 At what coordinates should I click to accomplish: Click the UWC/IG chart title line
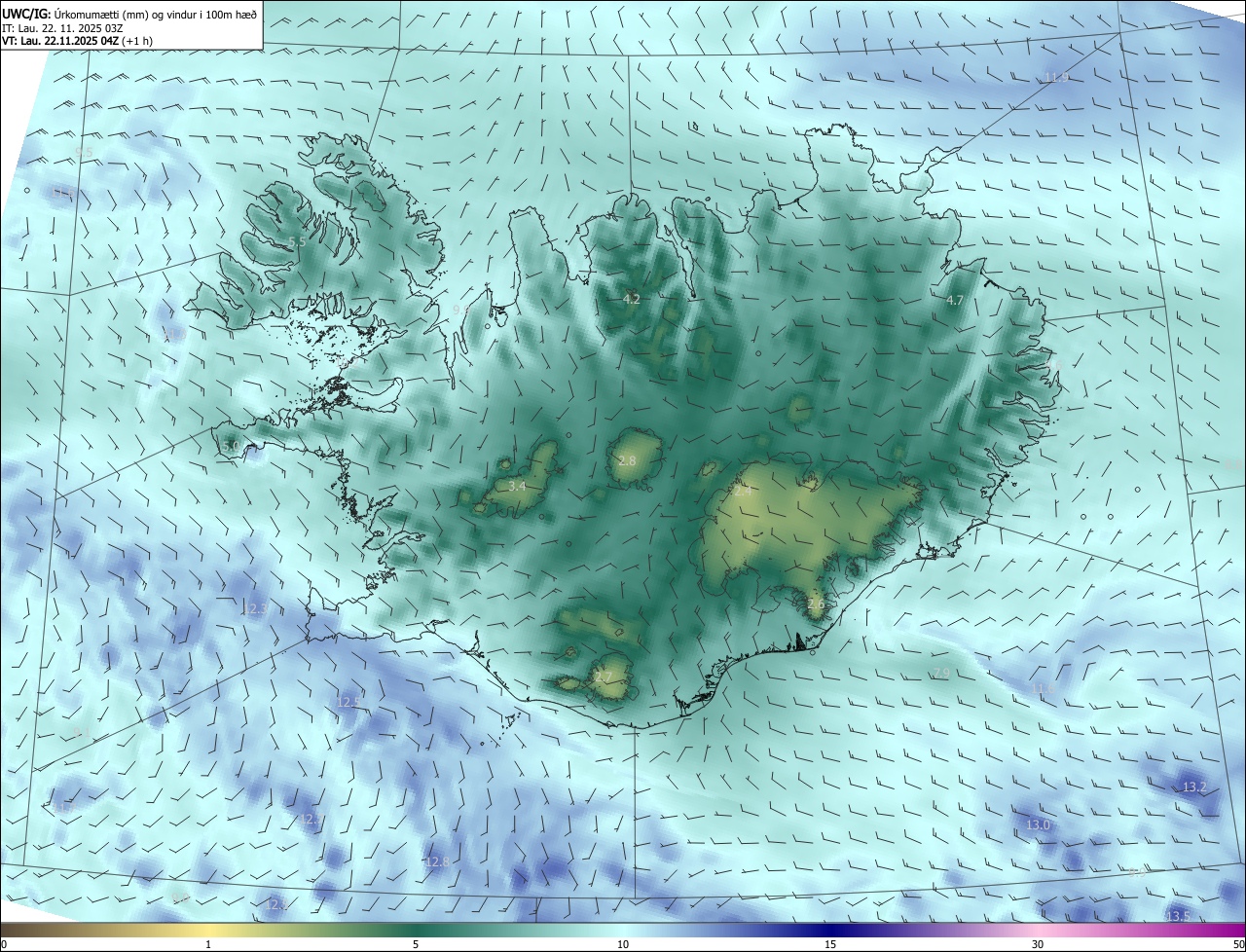tap(130, 13)
